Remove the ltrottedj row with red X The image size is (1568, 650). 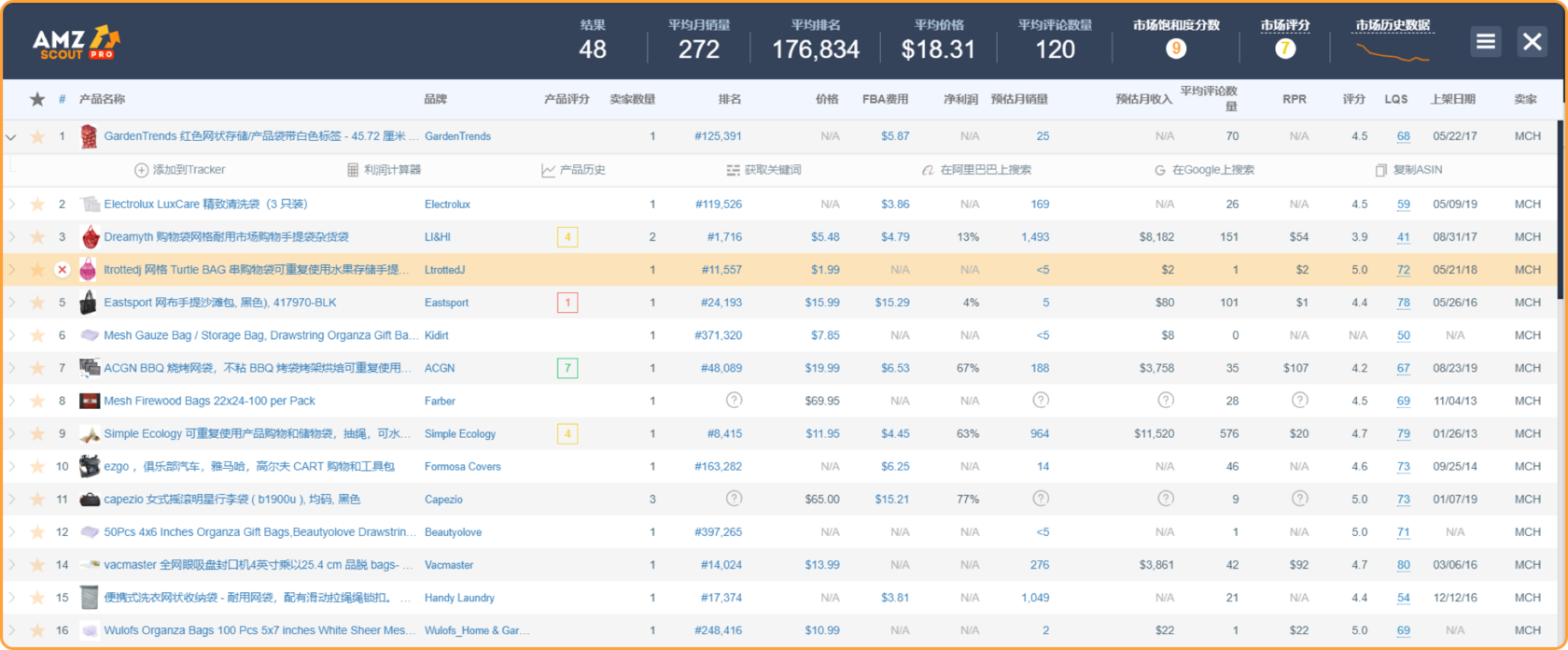[x=63, y=270]
